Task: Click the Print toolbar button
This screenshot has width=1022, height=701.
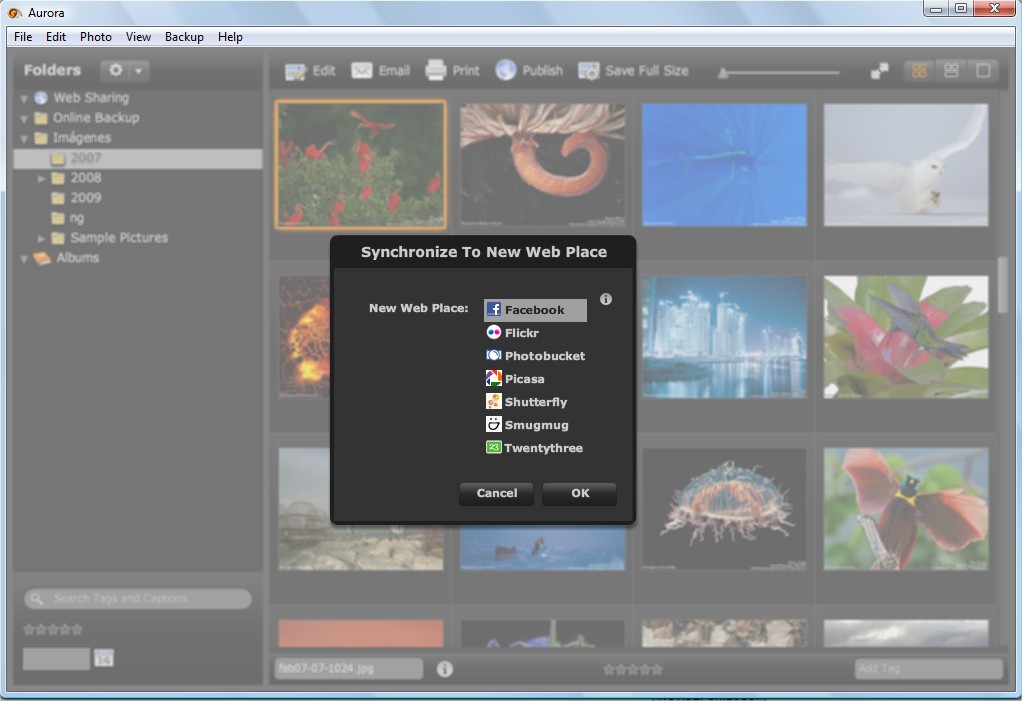Action: (x=452, y=70)
